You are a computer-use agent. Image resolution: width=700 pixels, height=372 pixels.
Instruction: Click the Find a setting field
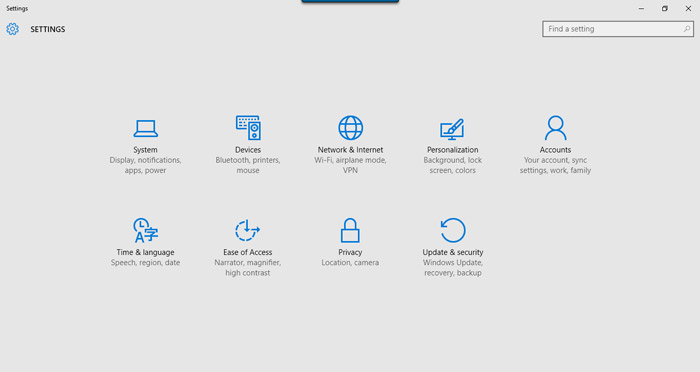click(618, 29)
